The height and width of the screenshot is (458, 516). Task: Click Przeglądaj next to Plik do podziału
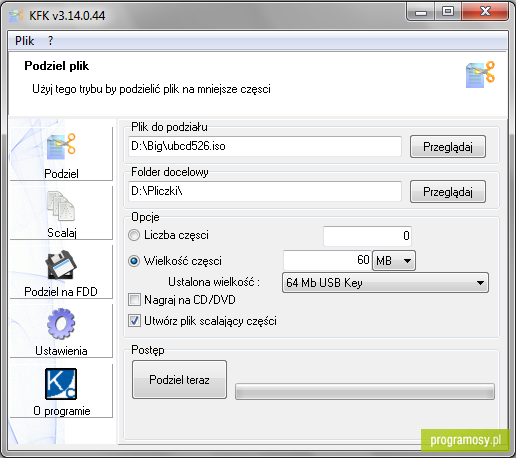click(x=448, y=147)
